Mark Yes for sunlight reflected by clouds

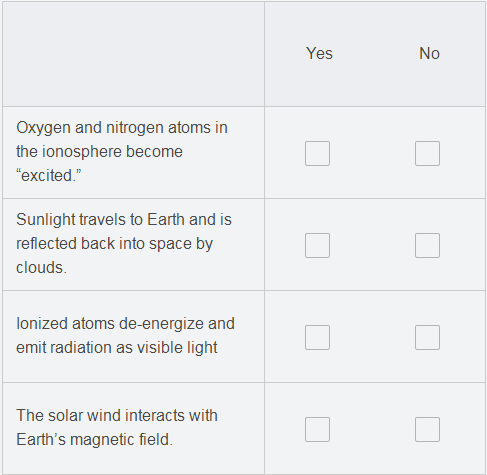[x=317, y=245]
